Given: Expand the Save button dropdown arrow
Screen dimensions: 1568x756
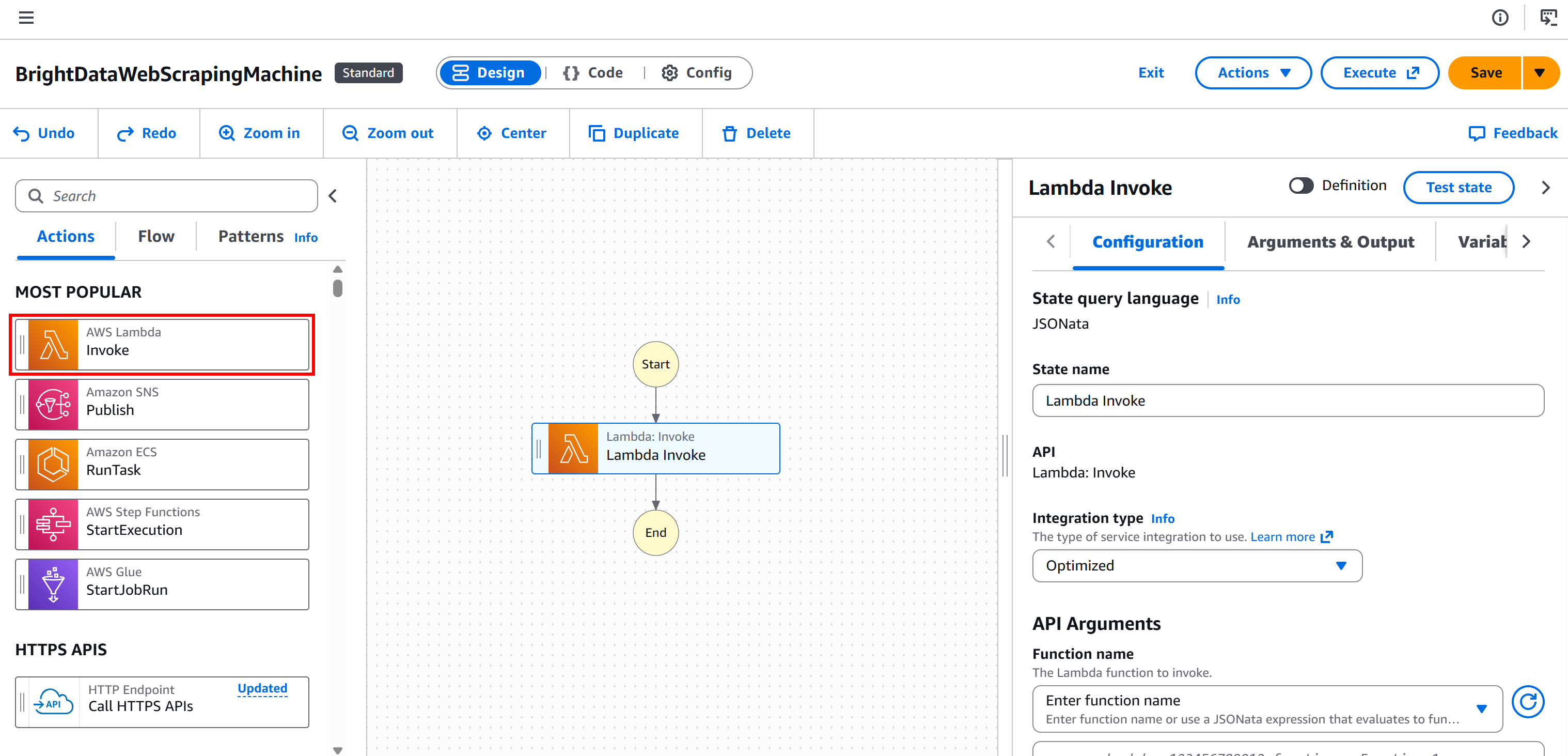Looking at the screenshot, I should (1541, 72).
